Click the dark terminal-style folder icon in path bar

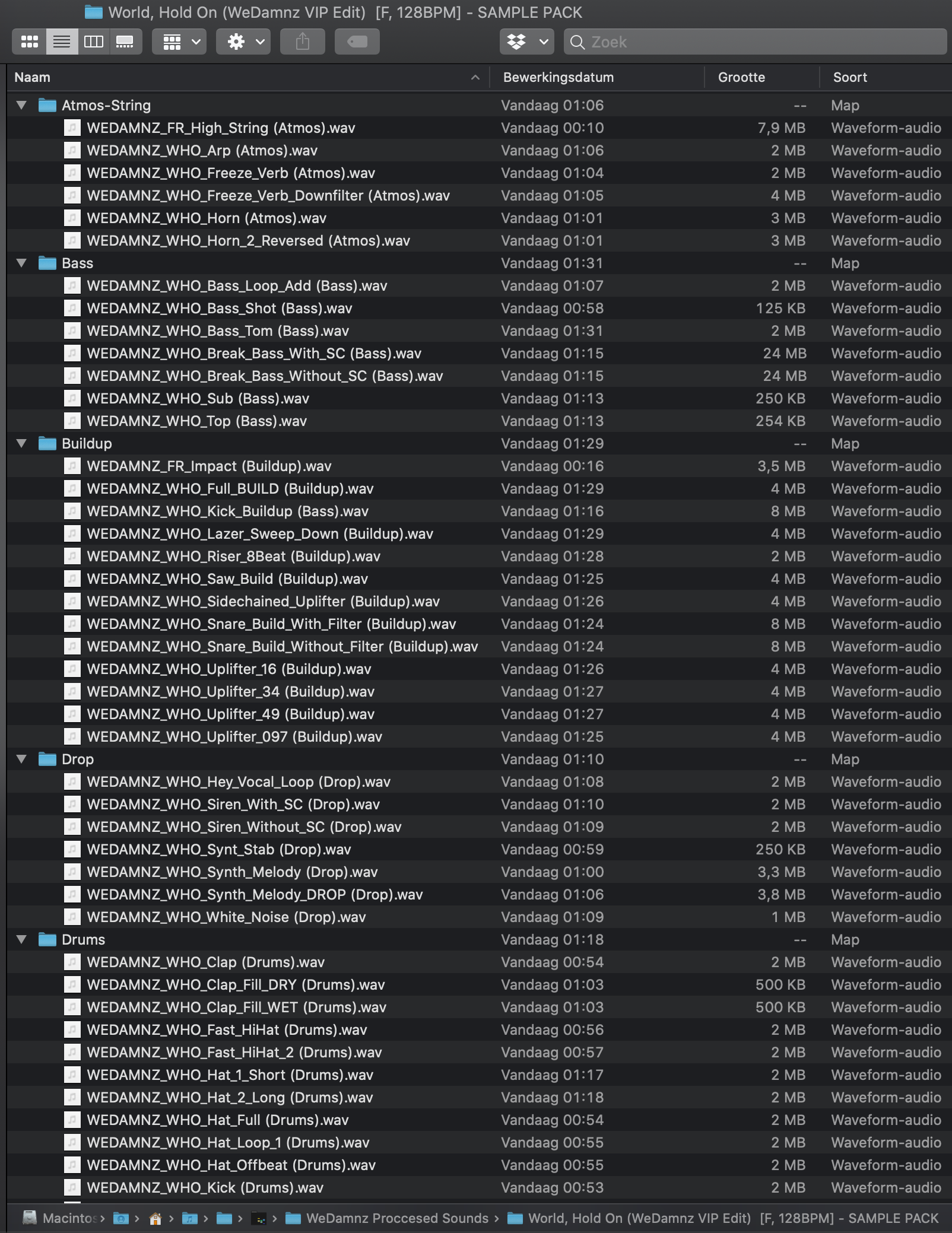pos(259,1218)
